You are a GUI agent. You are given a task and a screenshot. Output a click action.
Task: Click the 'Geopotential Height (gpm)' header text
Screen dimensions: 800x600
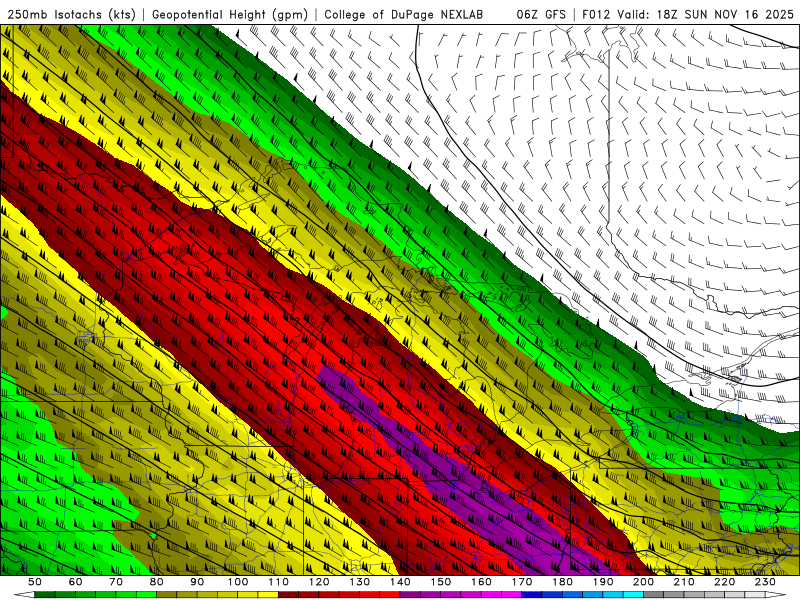point(230,15)
